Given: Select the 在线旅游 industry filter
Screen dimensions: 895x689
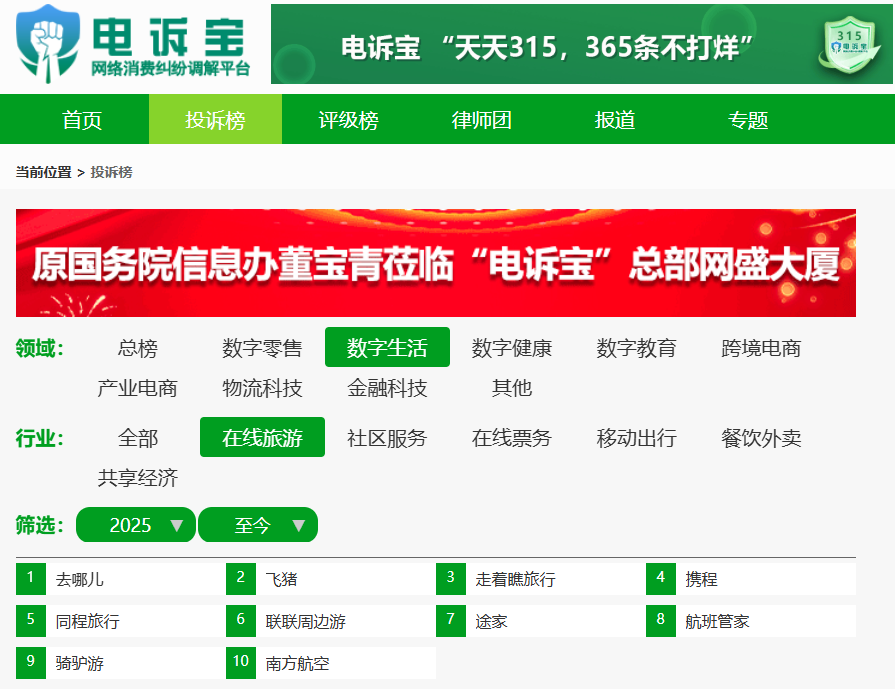Looking at the screenshot, I should point(262,438).
